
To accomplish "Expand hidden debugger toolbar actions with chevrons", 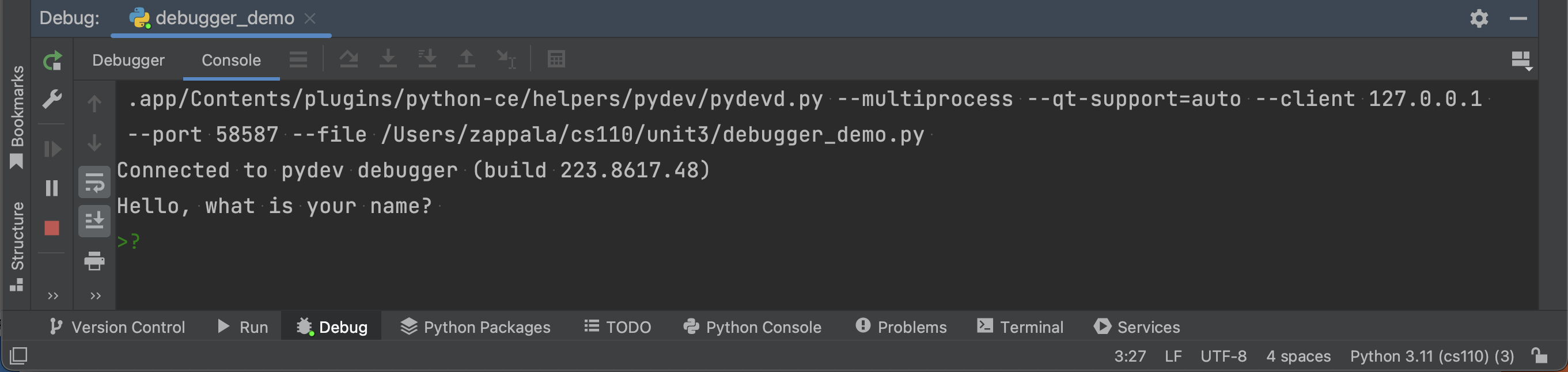I will [x=52, y=296].
